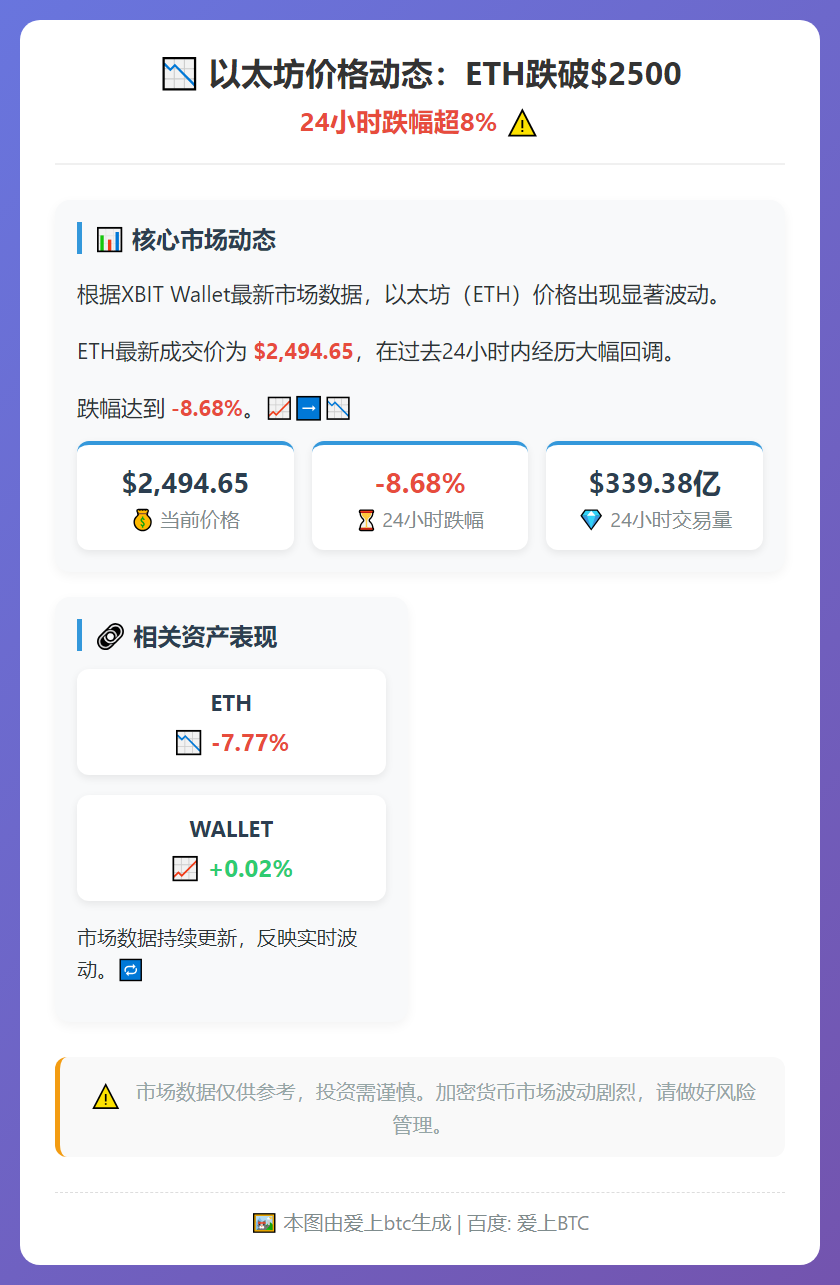Click the rising chart icon in the WALLET card
Viewport: 840px width, 1285px height.
pyautogui.click(x=185, y=869)
